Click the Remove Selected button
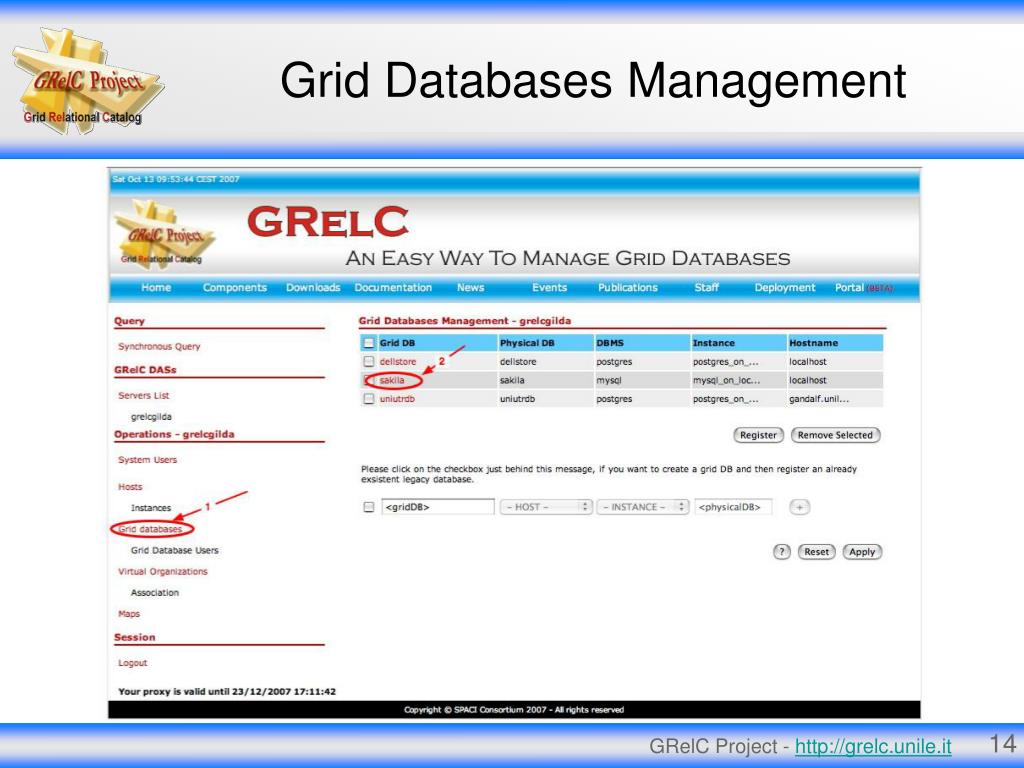This screenshot has width=1024, height=768. click(x=835, y=435)
